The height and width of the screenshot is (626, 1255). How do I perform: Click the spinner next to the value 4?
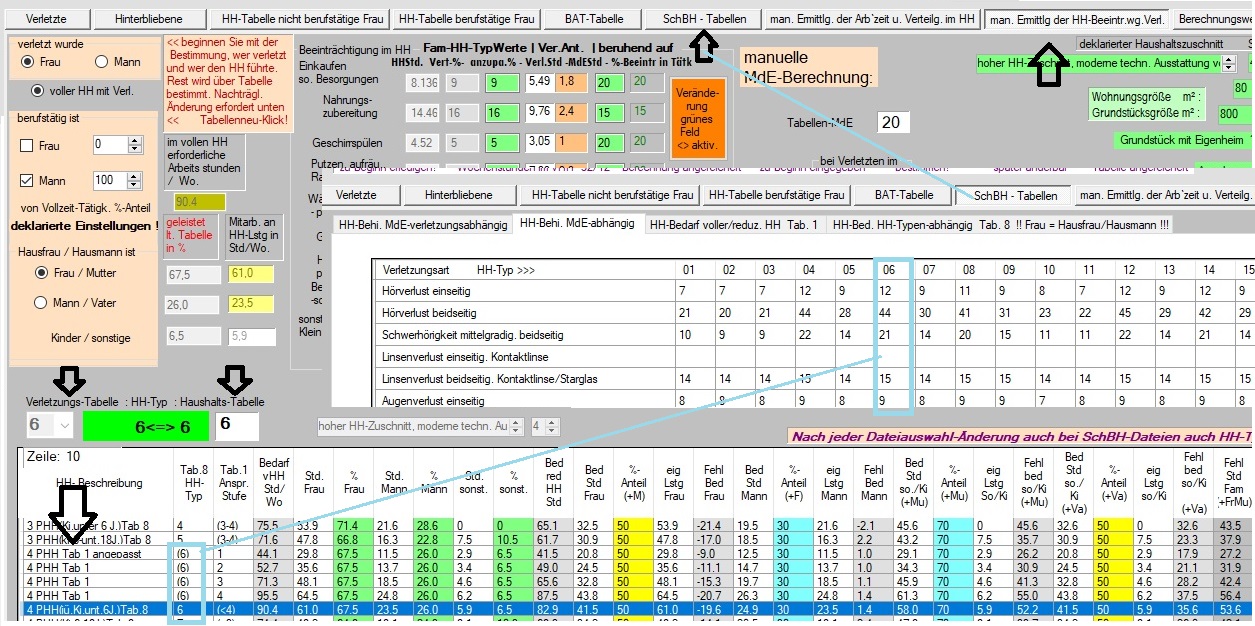point(550,426)
